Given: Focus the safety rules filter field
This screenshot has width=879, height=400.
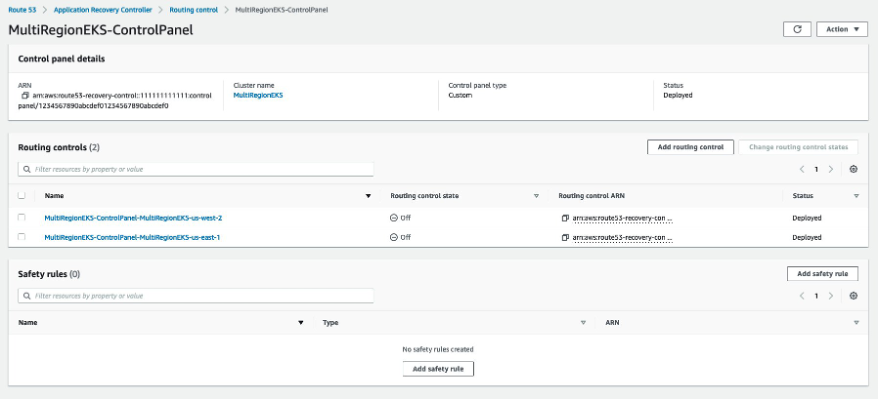Looking at the screenshot, I should click(196, 295).
